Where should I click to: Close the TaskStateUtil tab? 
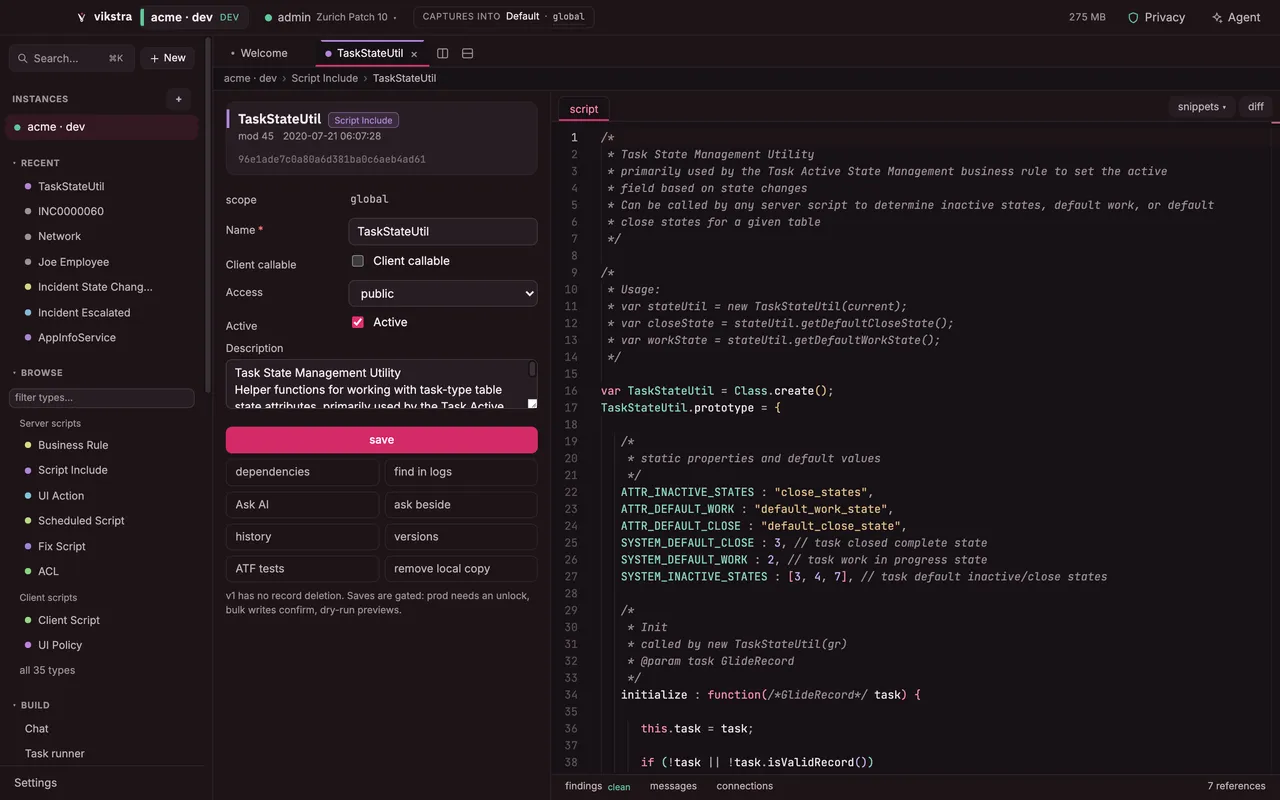(x=414, y=54)
